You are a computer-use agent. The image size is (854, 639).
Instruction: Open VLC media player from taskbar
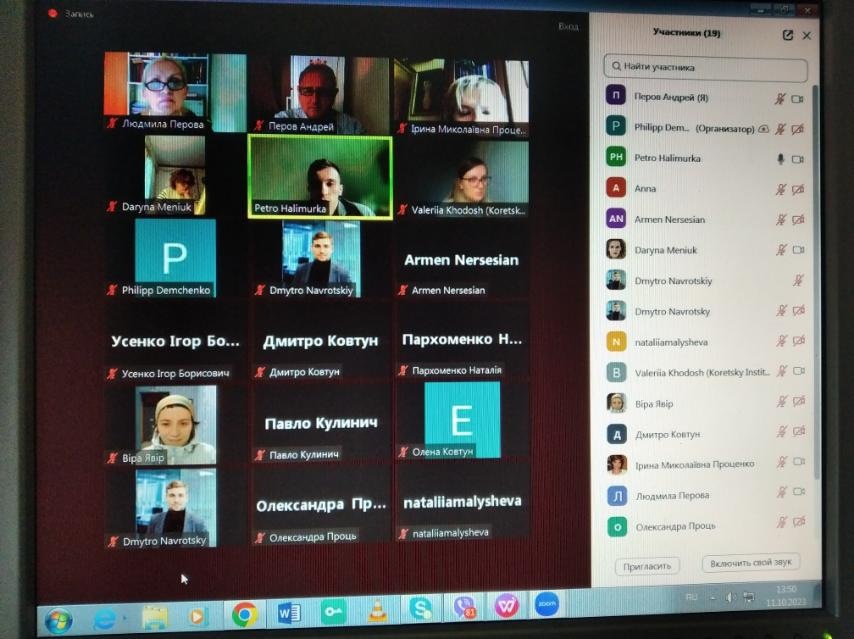tap(377, 611)
